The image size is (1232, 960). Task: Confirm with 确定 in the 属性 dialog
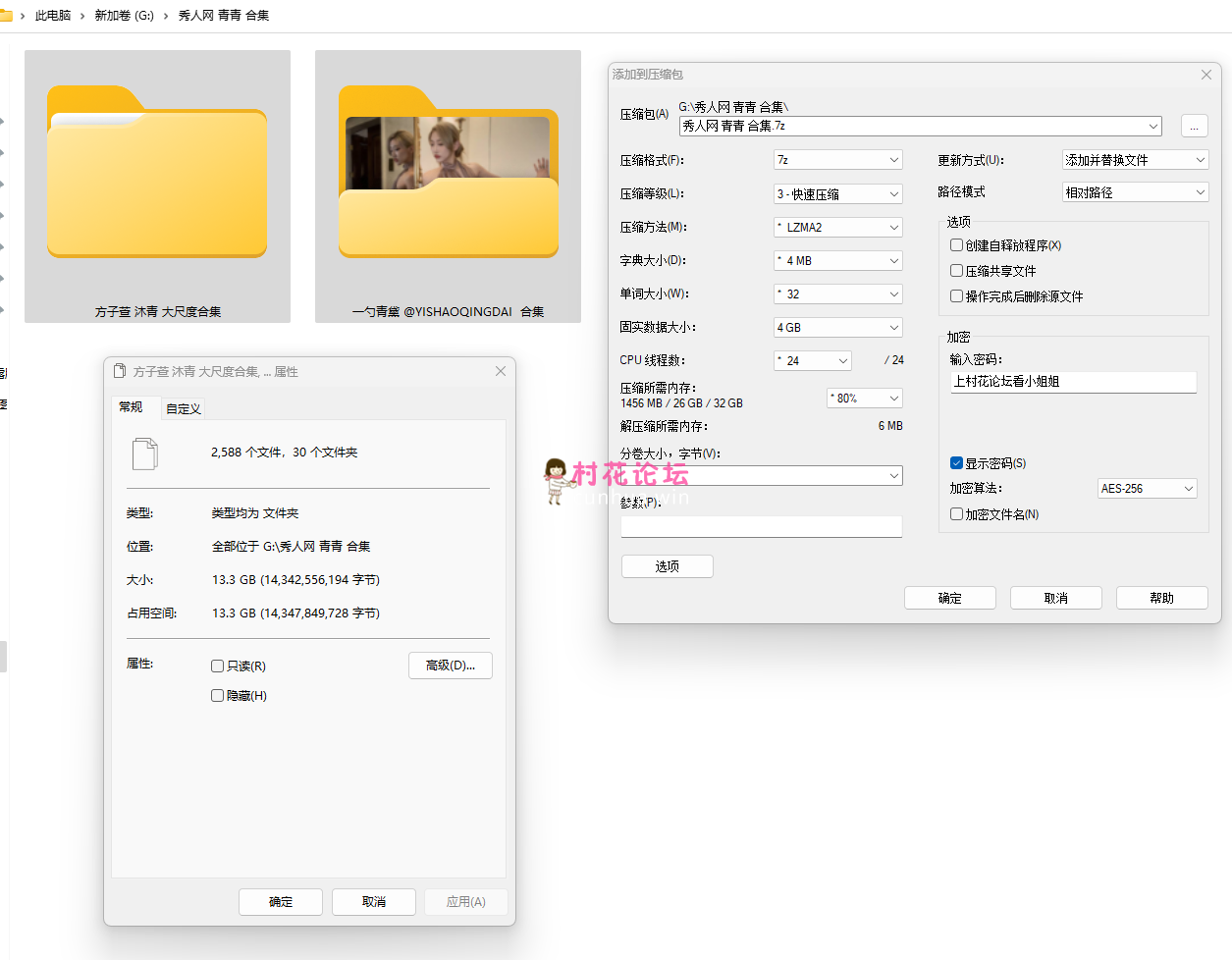(x=281, y=902)
